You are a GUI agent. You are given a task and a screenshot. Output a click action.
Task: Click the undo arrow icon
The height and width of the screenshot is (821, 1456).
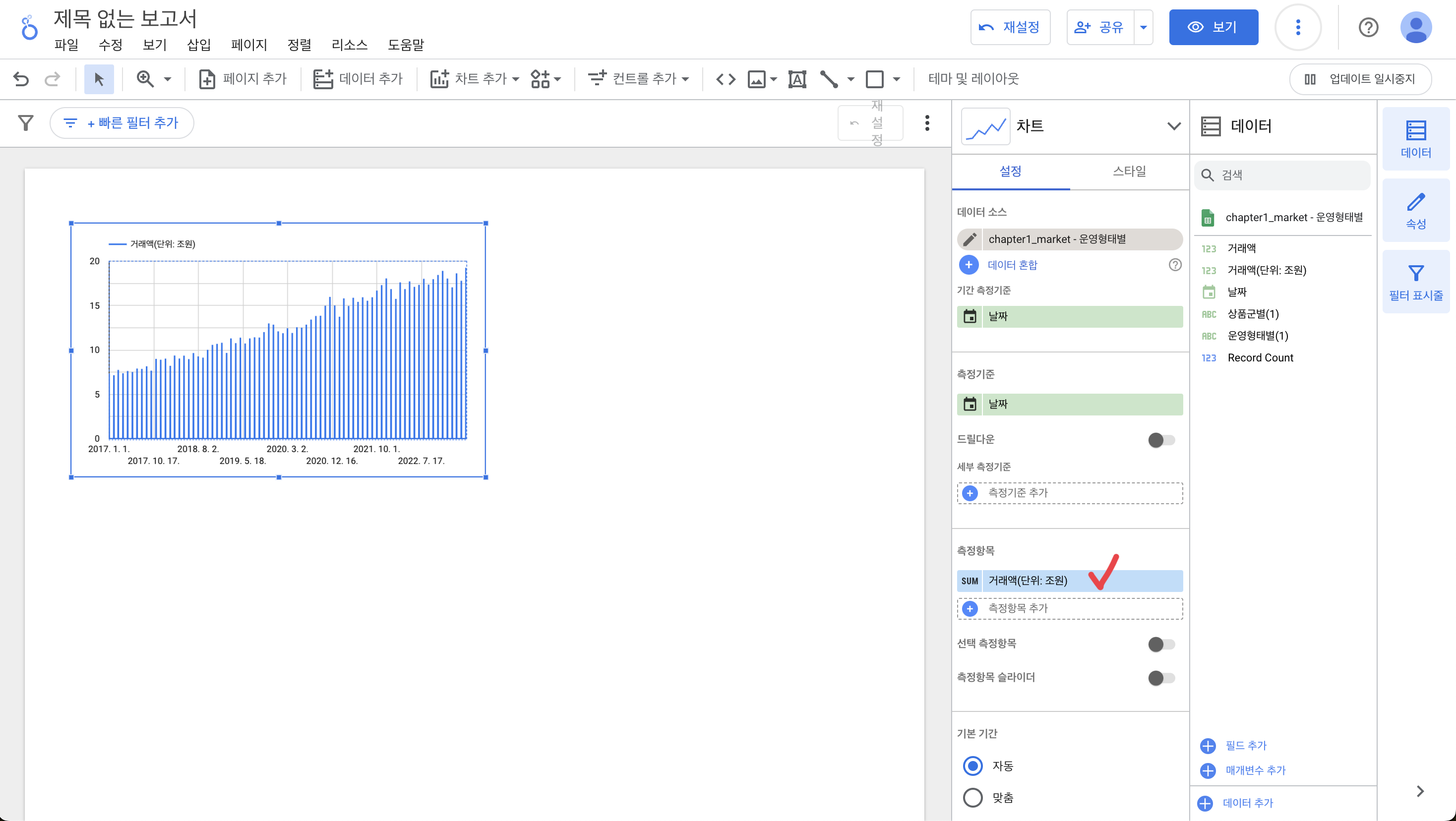pyautogui.click(x=21, y=79)
